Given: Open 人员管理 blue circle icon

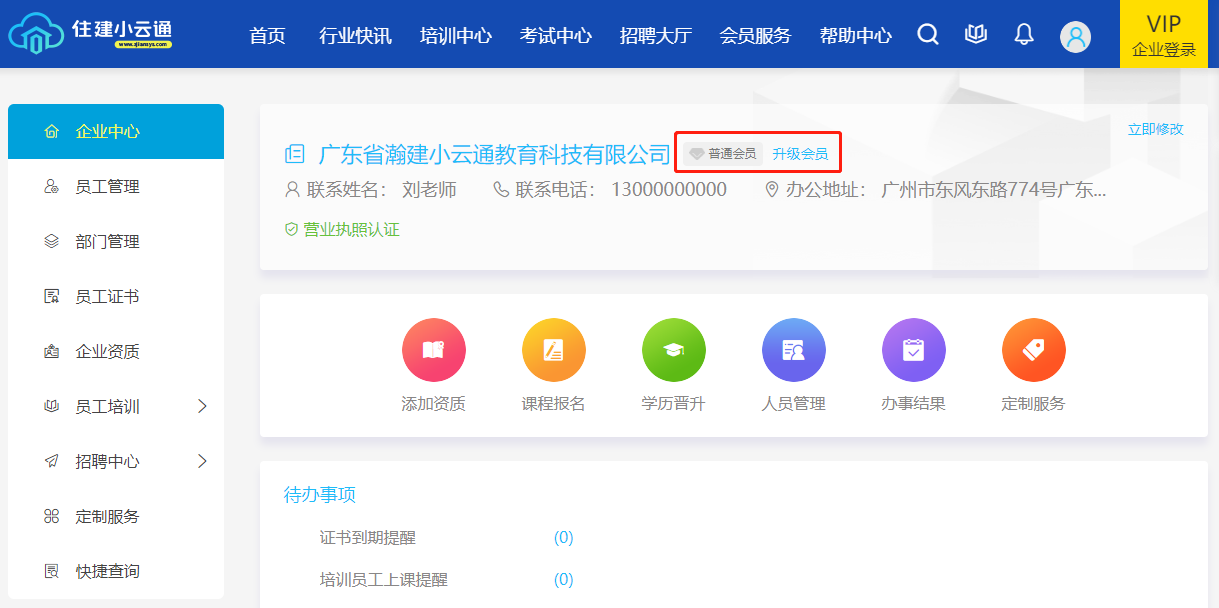Looking at the screenshot, I should point(793,350).
